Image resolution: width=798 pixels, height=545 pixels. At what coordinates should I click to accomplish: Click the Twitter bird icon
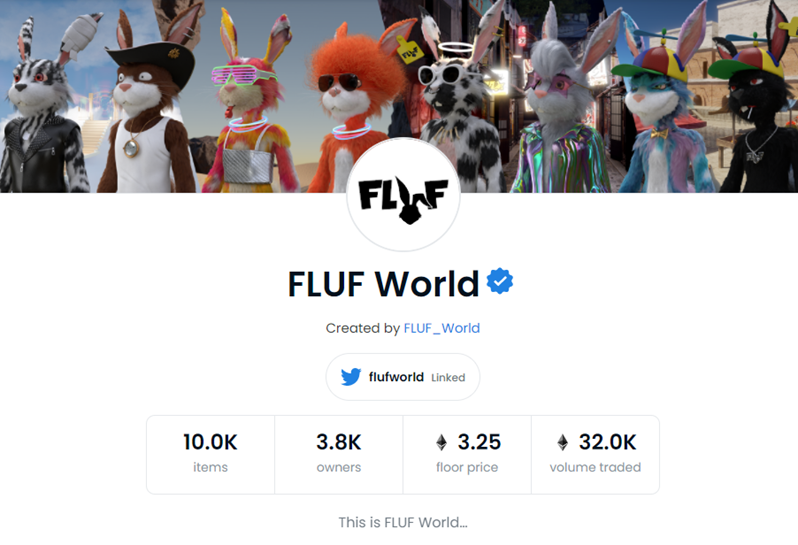pyautogui.click(x=351, y=377)
